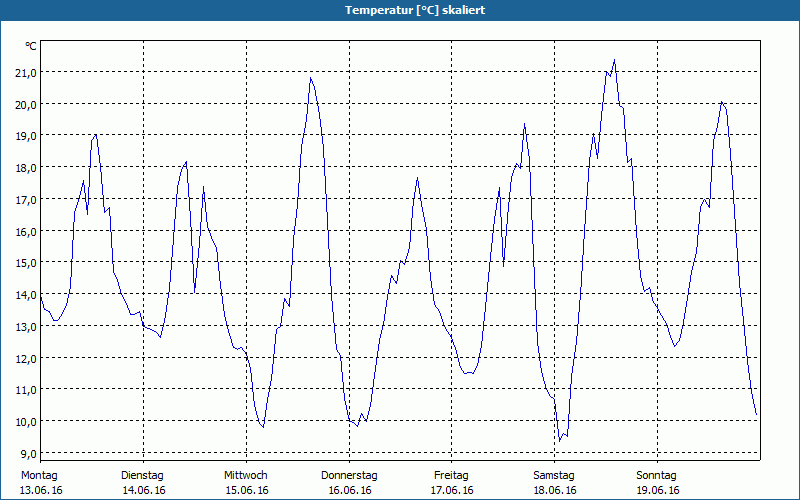Viewport: 800px width, 500px height.
Task: Click the date 14.06.16
Action: tap(144, 490)
